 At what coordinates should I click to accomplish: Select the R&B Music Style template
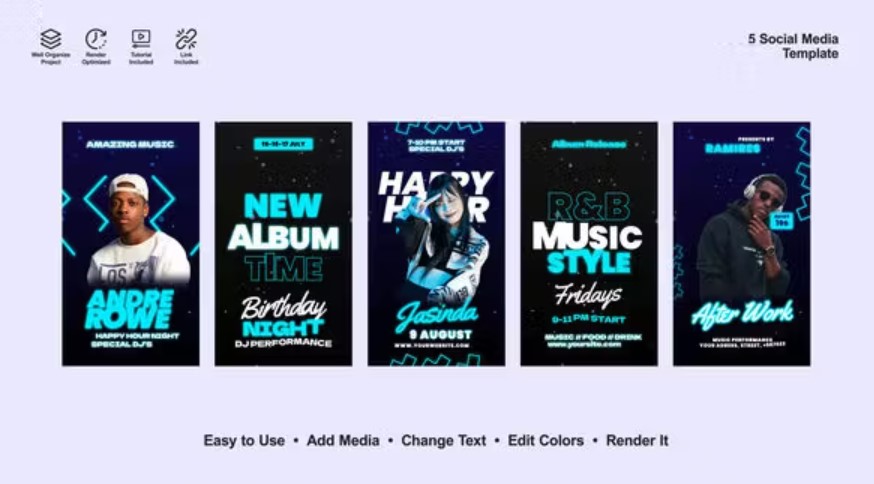pos(589,244)
